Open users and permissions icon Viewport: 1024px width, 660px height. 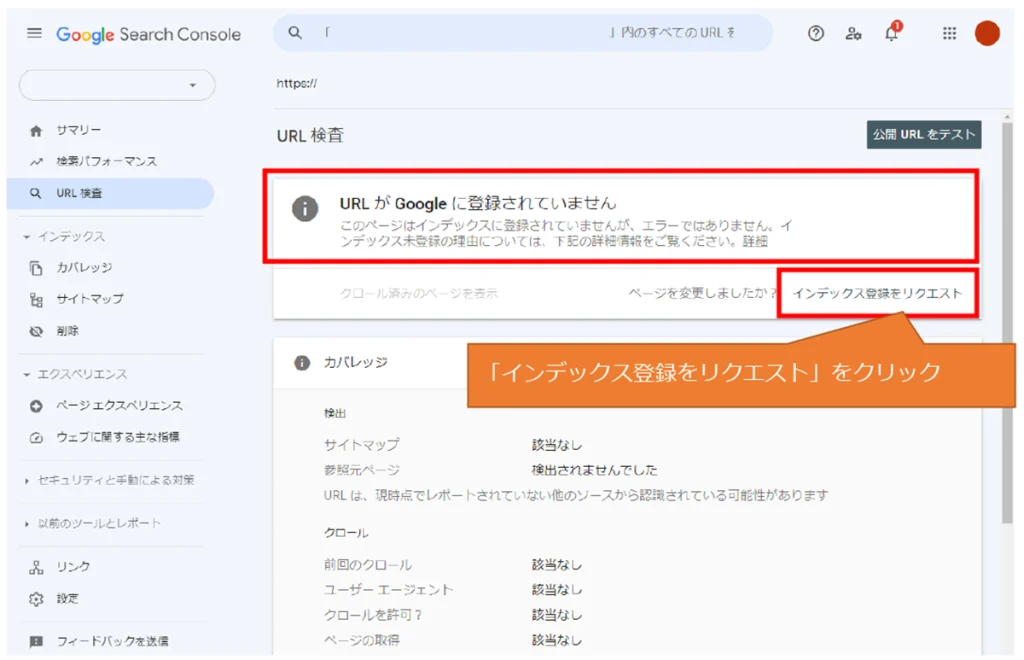[x=853, y=33]
